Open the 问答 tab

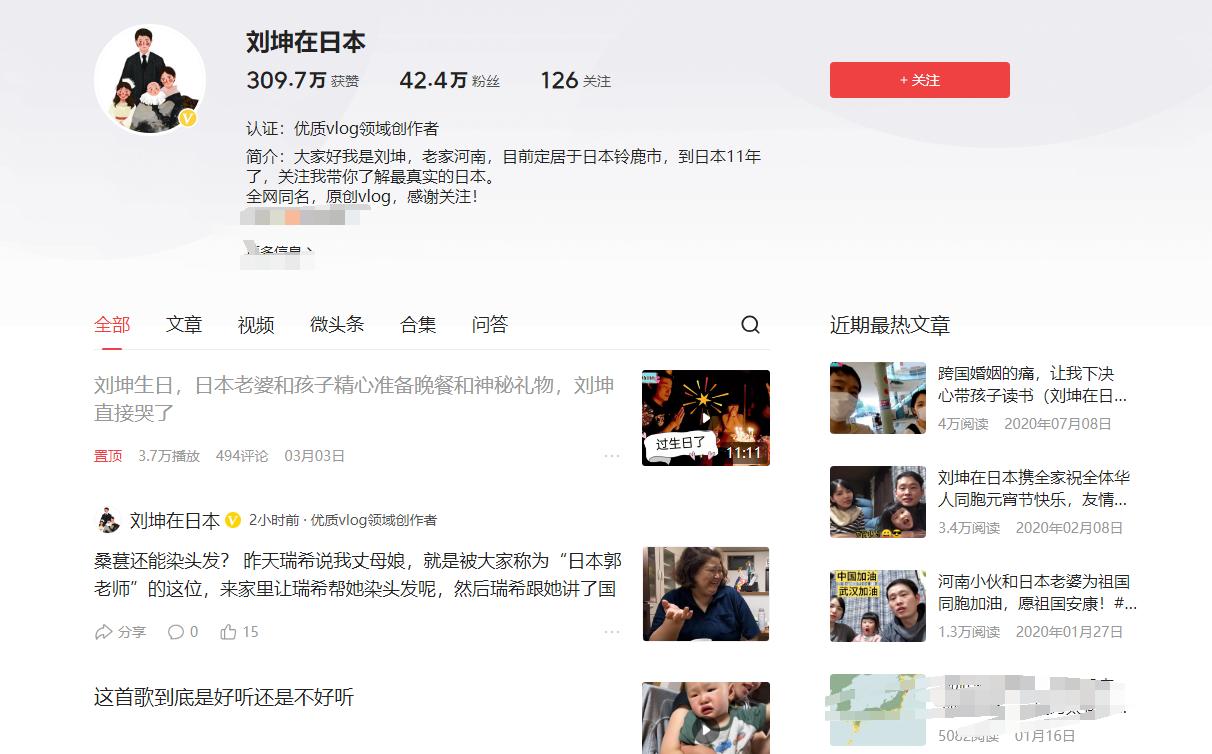pyautogui.click(x=490, y=325)
